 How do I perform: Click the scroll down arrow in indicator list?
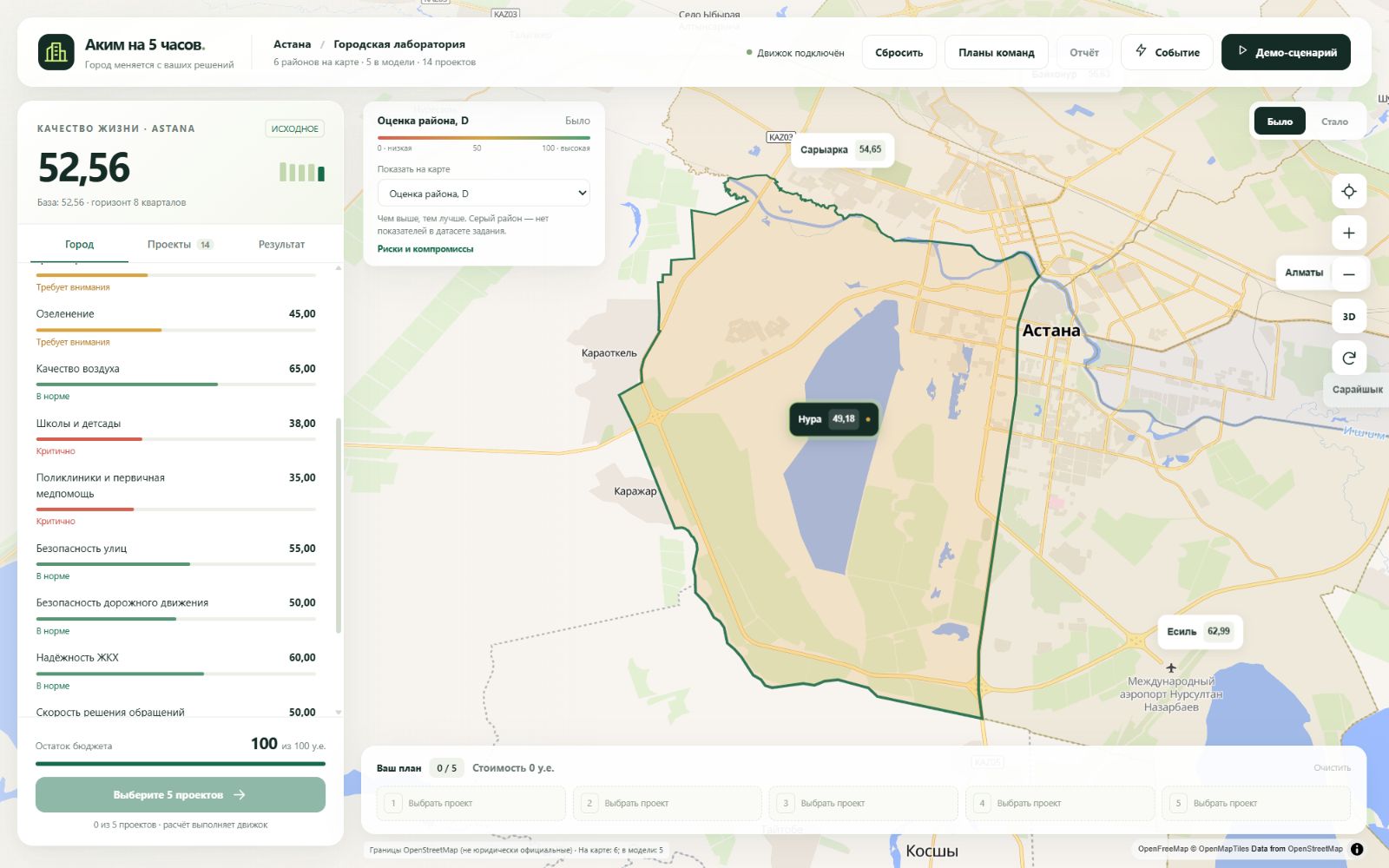click(x=338, y=712)
